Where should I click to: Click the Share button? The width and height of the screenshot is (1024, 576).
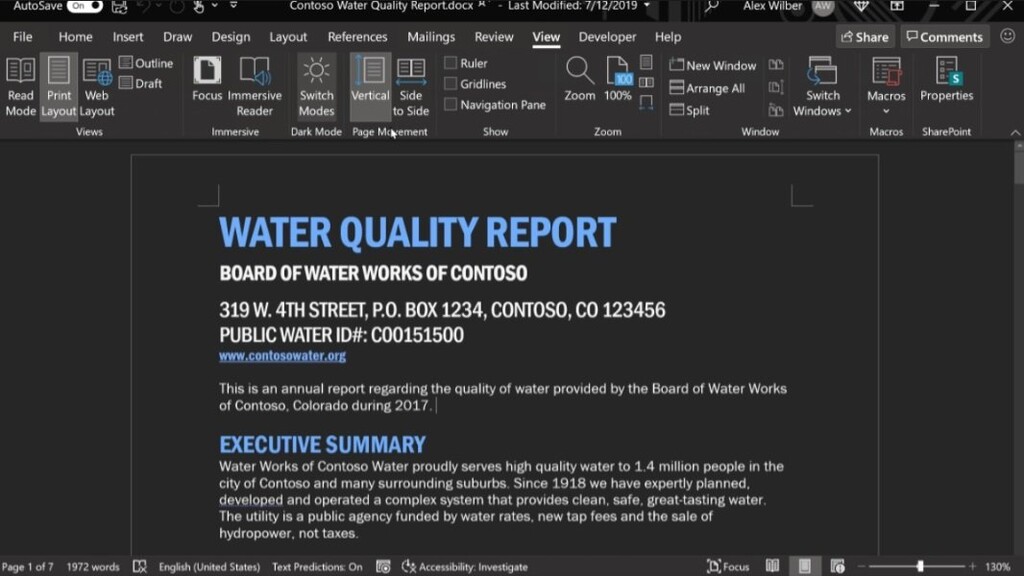864,37
